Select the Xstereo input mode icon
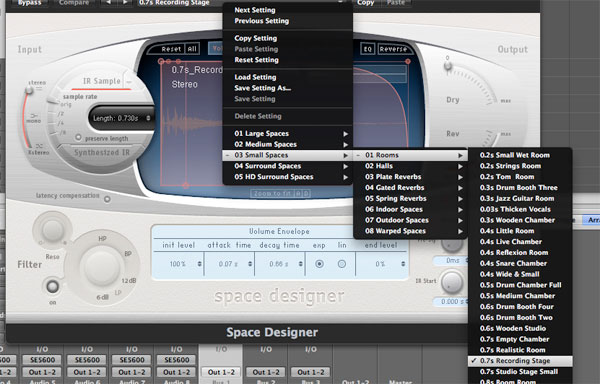Screen dimensions: 600x384 pos(39,146)
